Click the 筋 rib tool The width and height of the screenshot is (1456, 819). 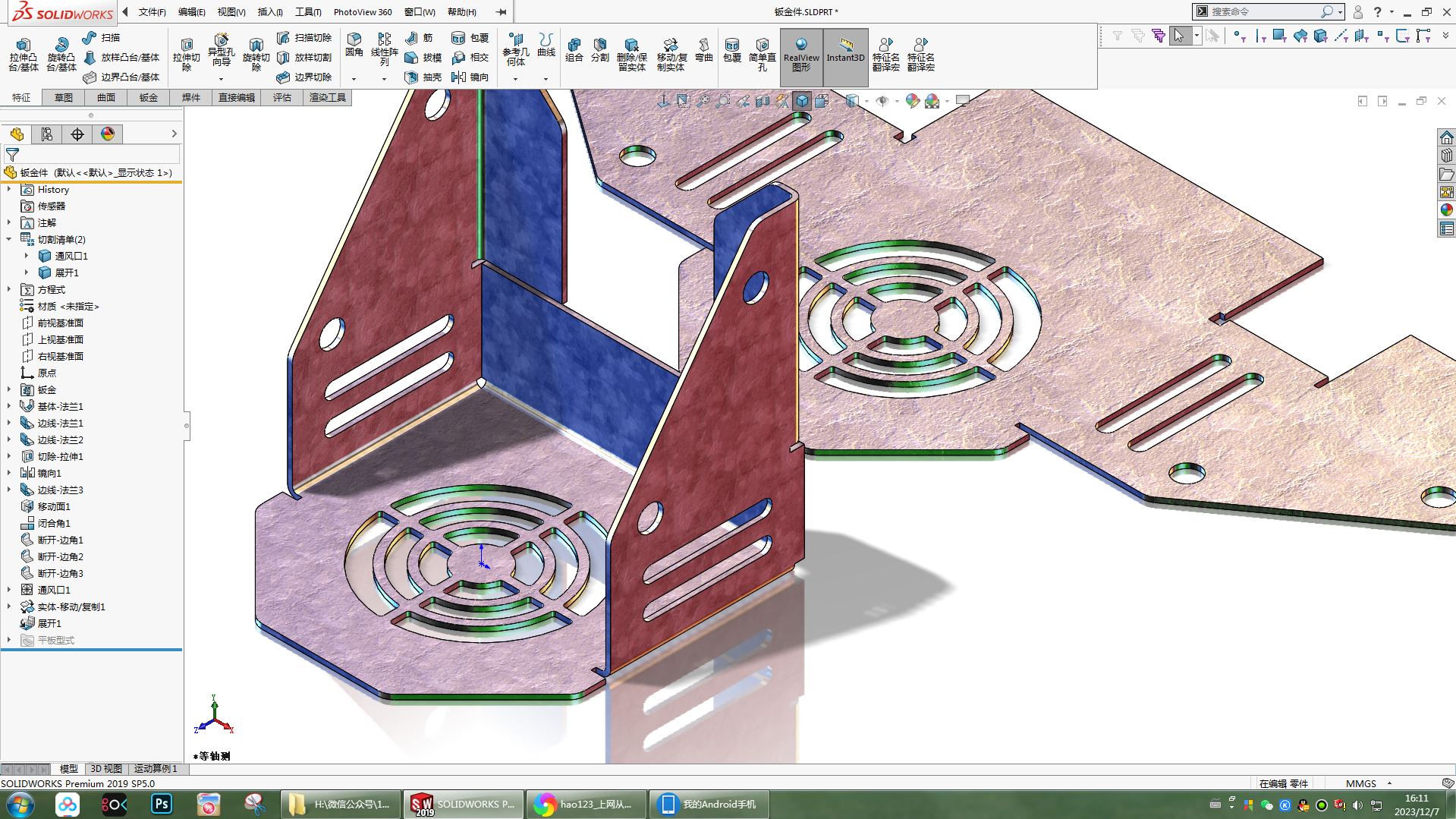click(420, 37)
